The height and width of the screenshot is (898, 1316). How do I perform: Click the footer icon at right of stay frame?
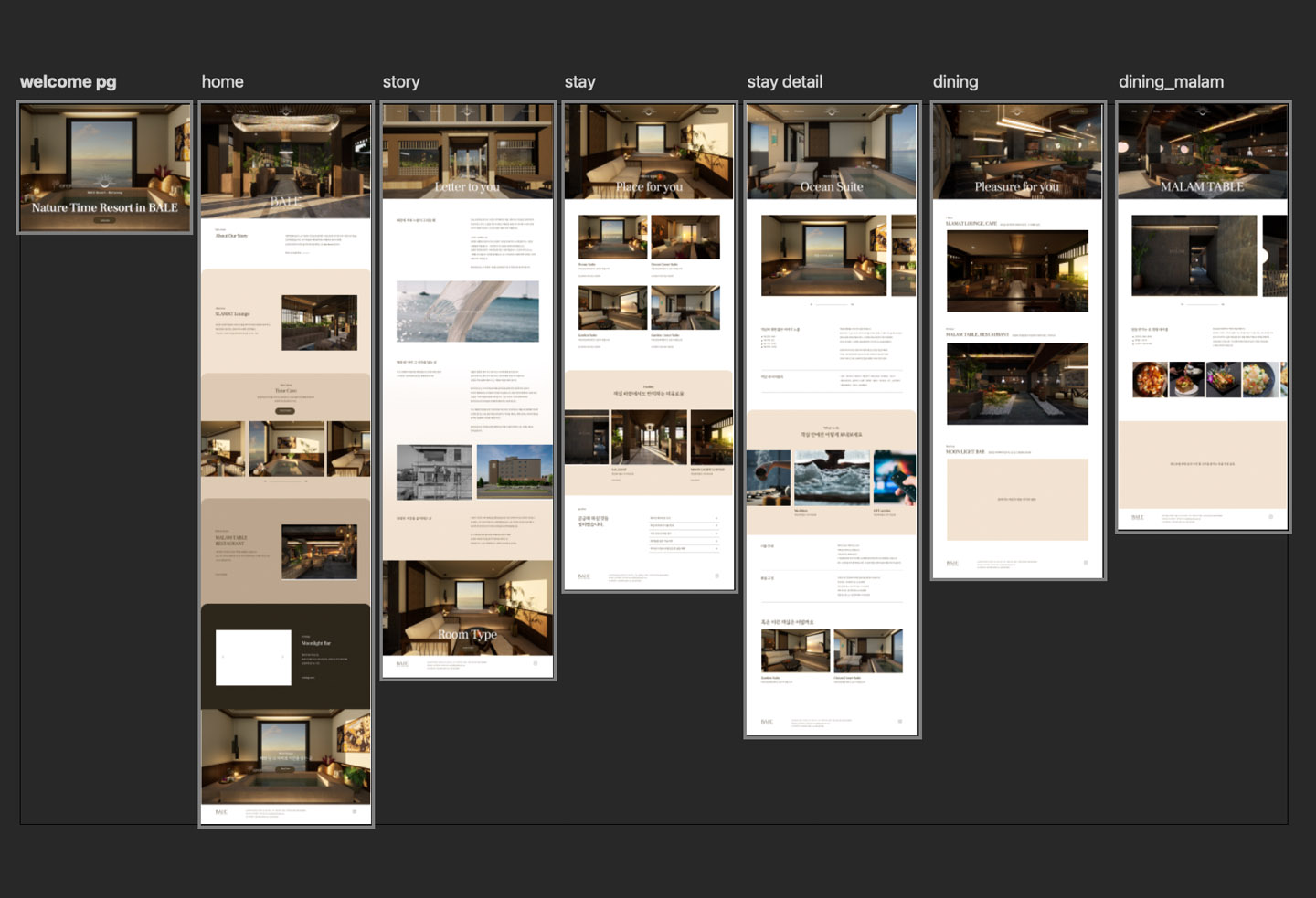click(x=717, y=576)
